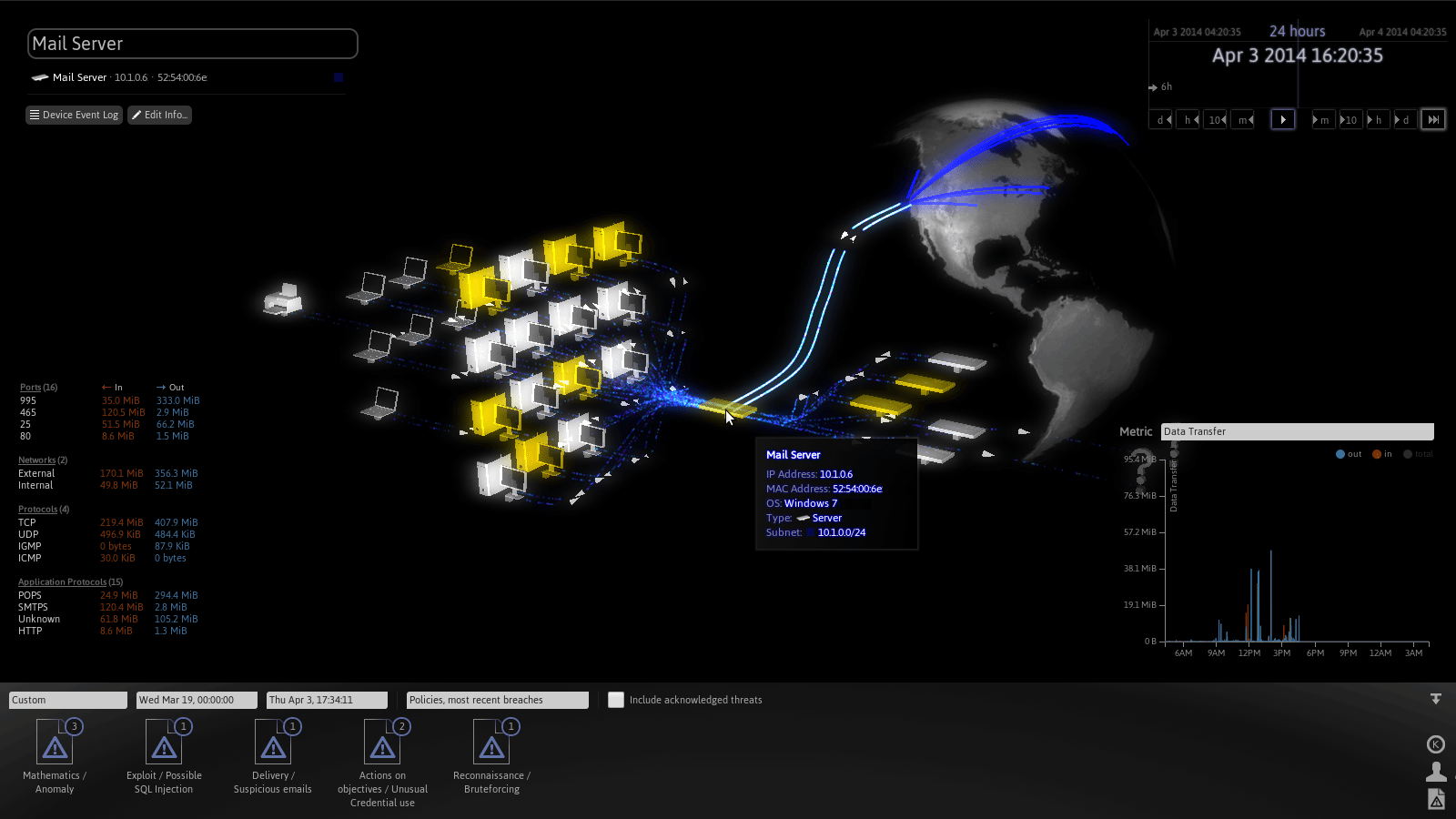This screenshot has width=1456, height=819.
Task: Click the circled K logo icon
Action: (1436, 743)
